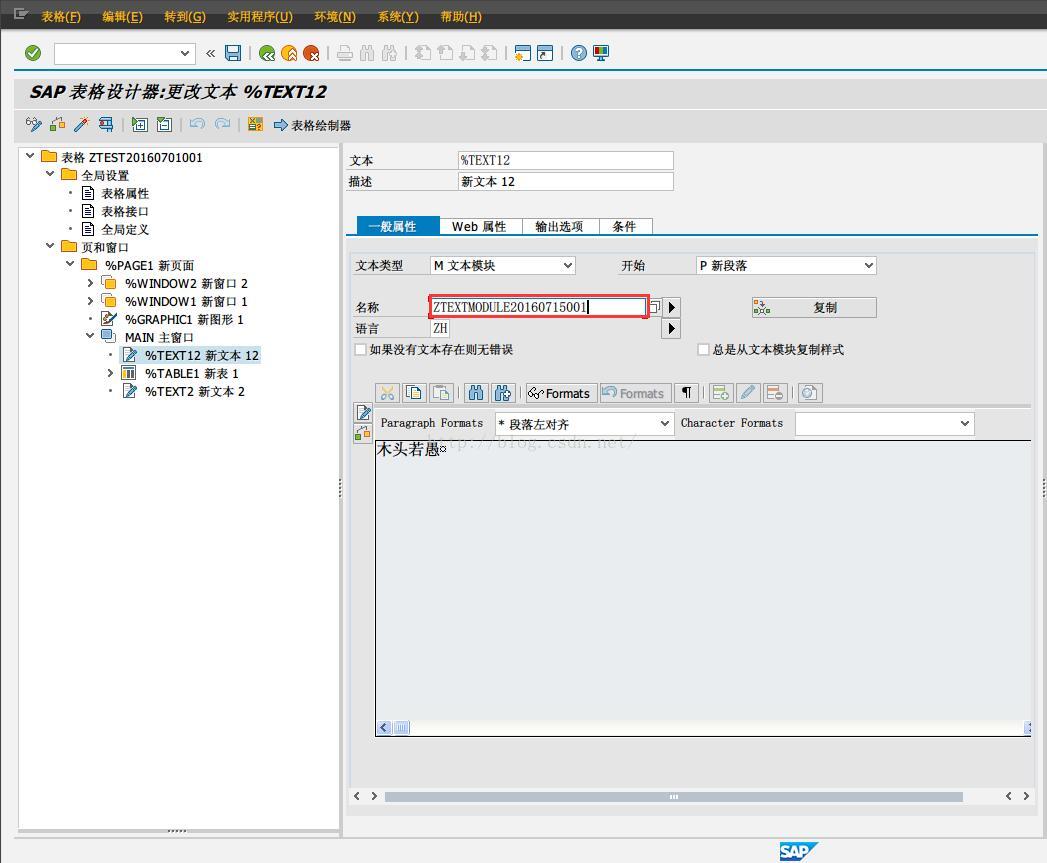The width and height of the screenshot is (1047, 863).
Task: Click the Undo icon in the designer toolbar
Action: pos(197,124)
